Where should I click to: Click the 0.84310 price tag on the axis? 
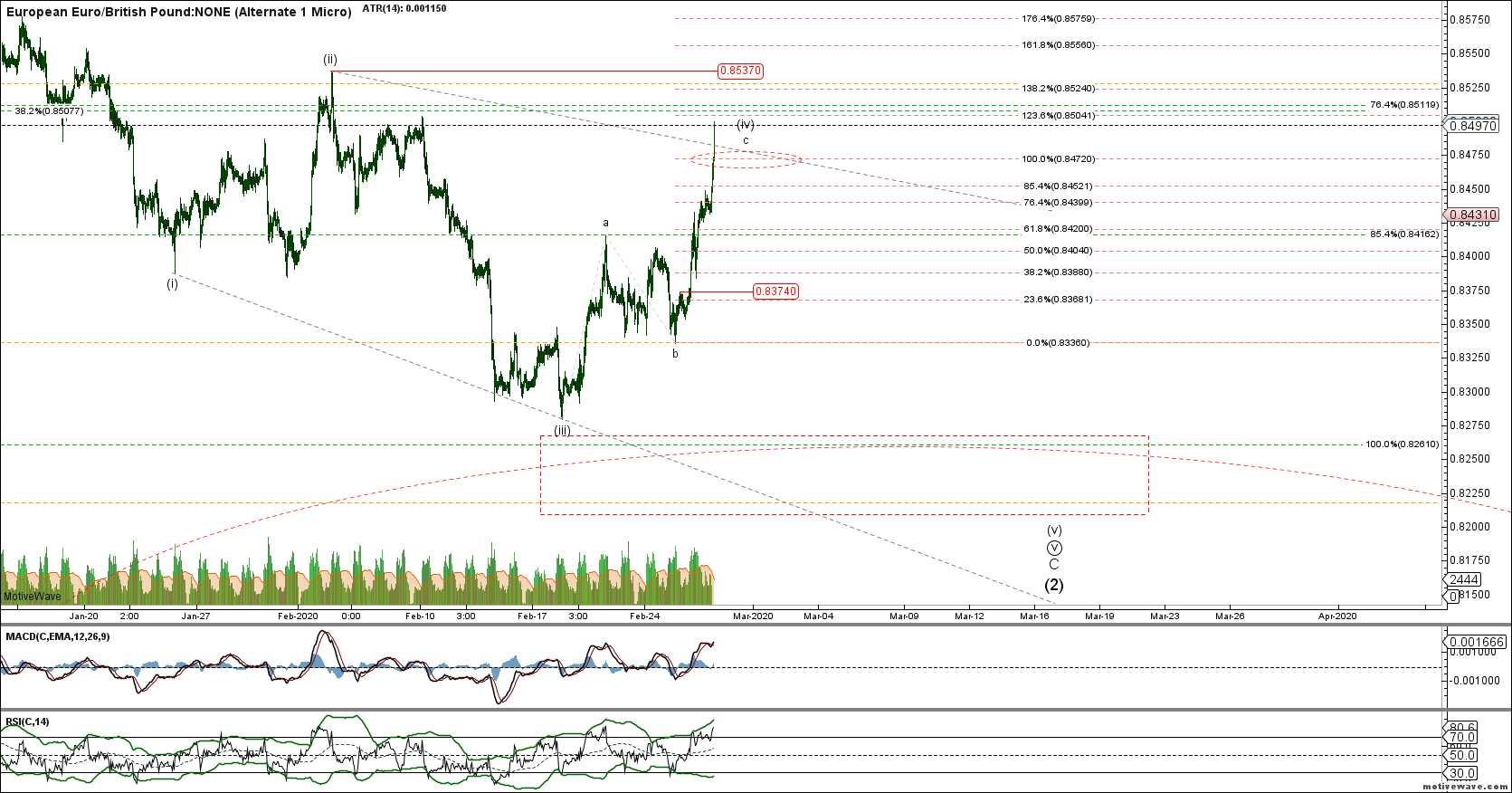point(1472,215)
